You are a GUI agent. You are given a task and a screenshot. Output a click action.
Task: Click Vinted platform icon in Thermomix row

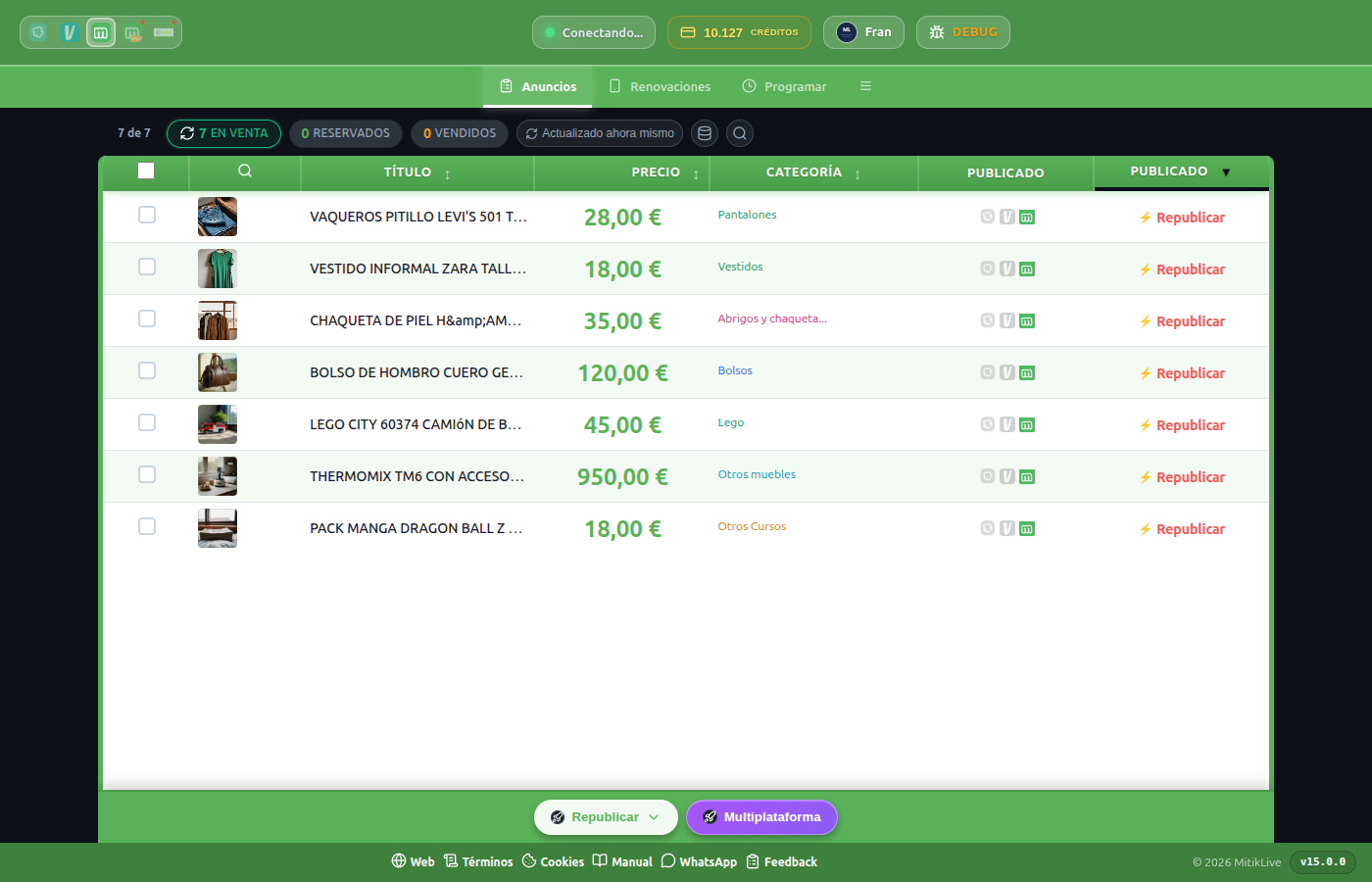1007,476
